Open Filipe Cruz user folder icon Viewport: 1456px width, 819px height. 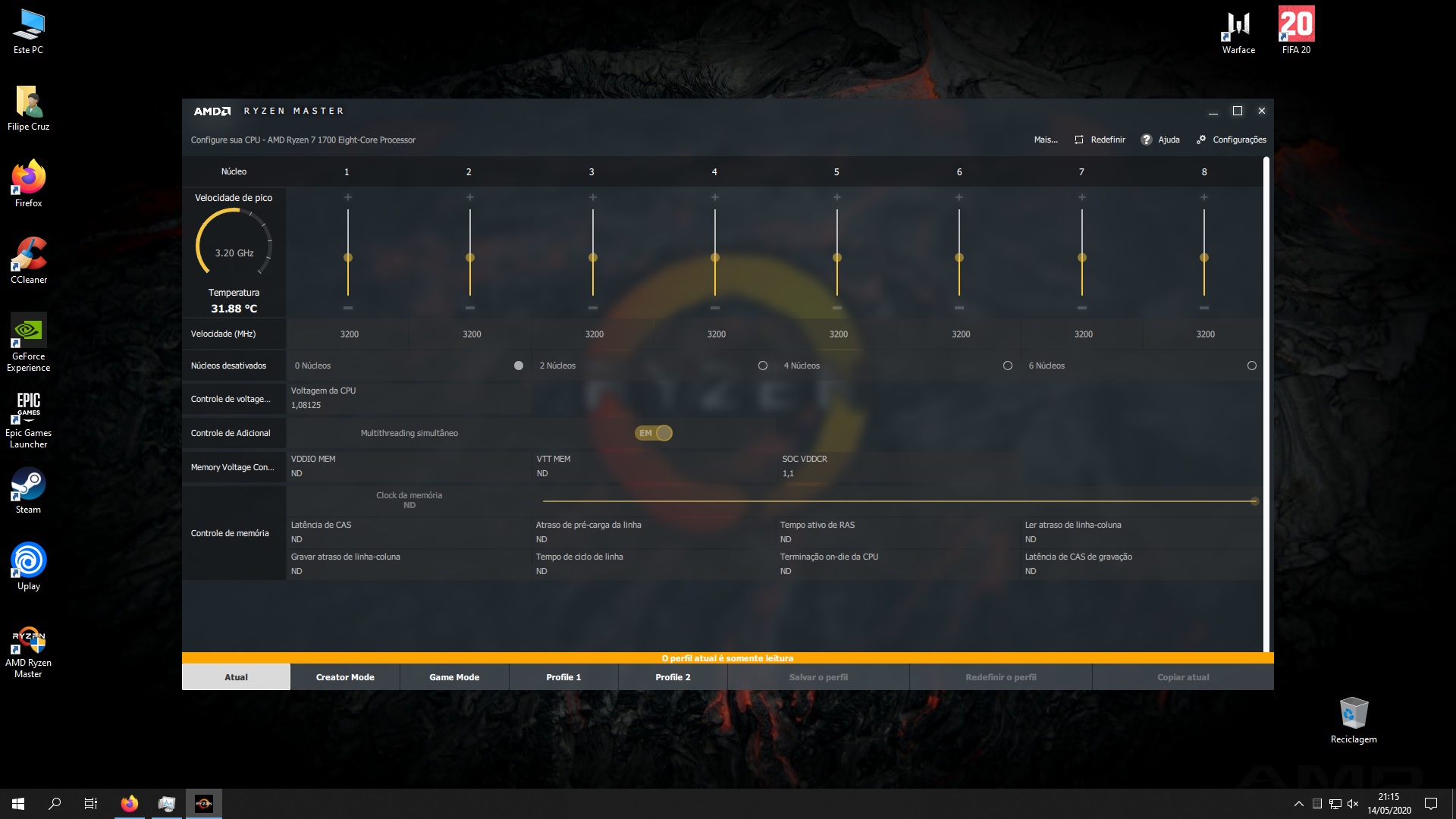29,108
